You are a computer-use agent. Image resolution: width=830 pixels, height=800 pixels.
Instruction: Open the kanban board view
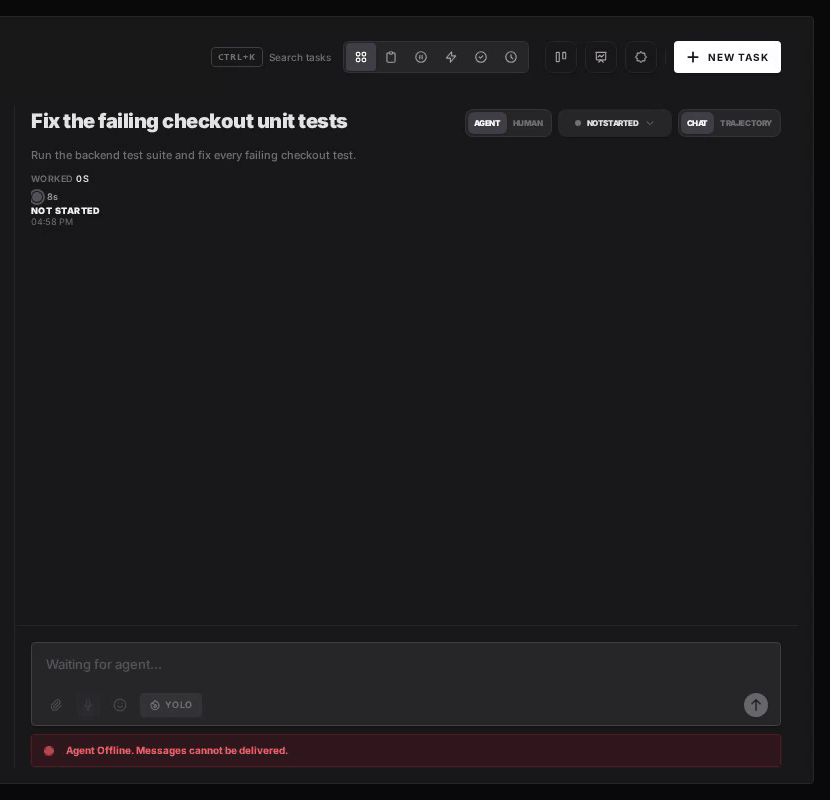[561, 57]
